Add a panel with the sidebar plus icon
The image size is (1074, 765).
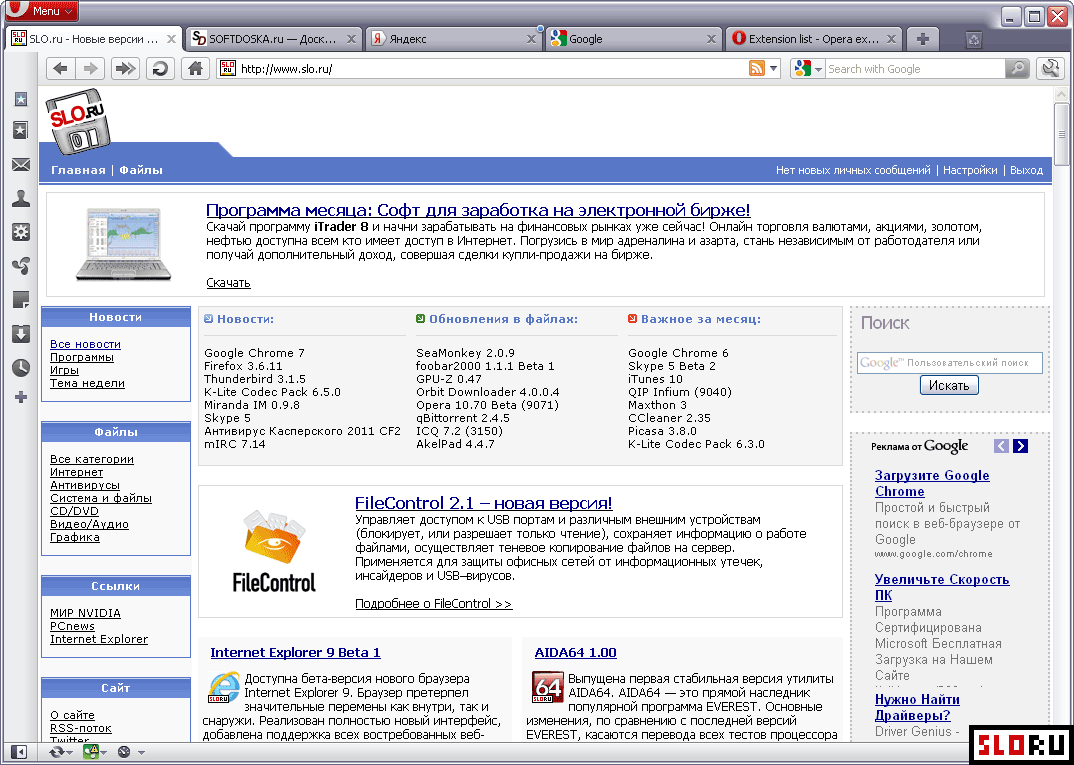point(21,397)
